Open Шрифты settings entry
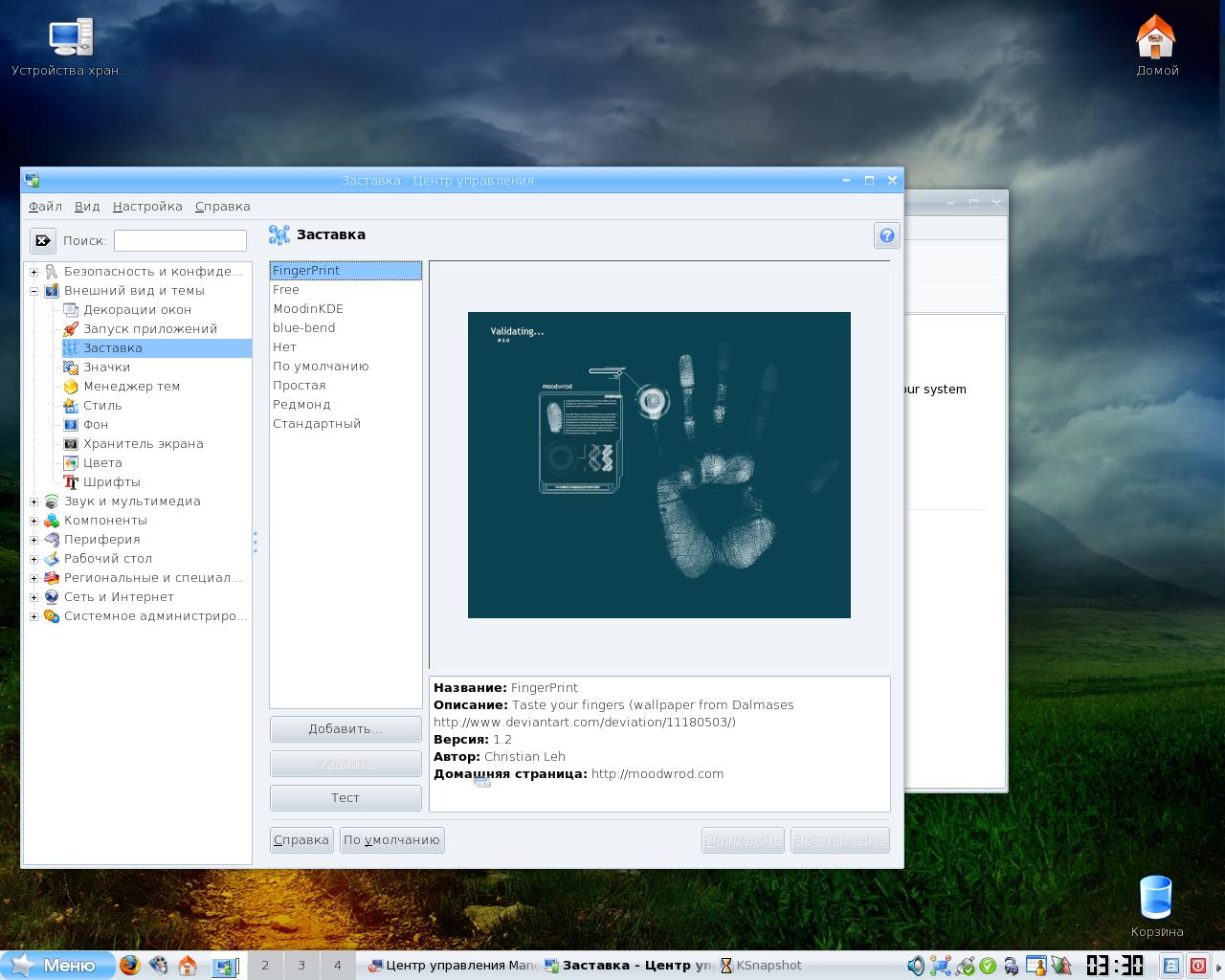Image resolution: width=1225 pixels, height=980 pixels. (x=111, y=481)
